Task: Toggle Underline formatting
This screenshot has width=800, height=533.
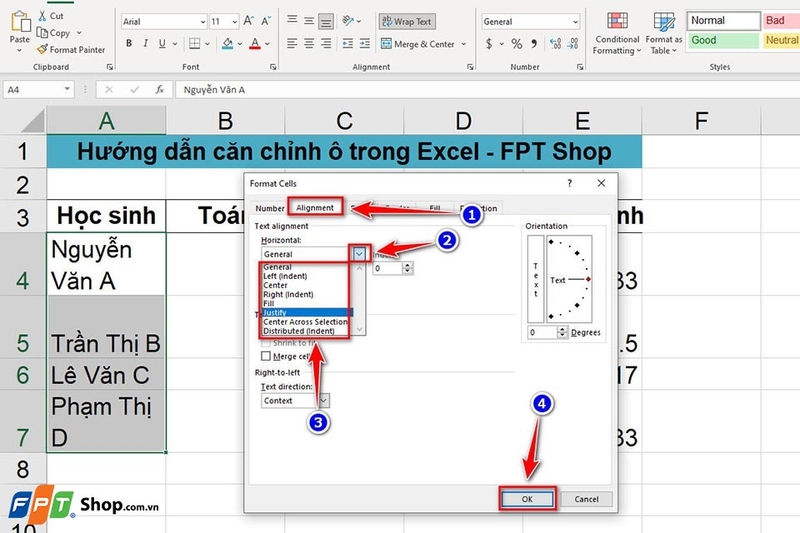Action: pyautogui.click(x=162, y=44)
